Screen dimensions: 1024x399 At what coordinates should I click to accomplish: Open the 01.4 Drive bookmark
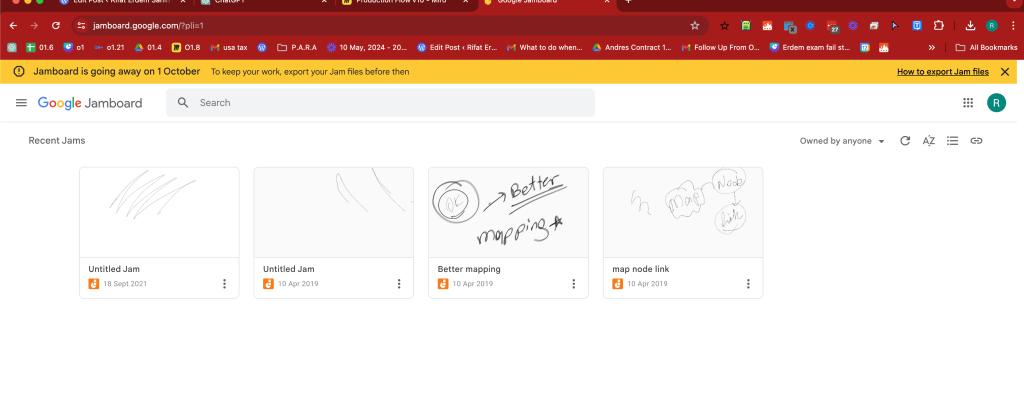click(x=148, y=47)
